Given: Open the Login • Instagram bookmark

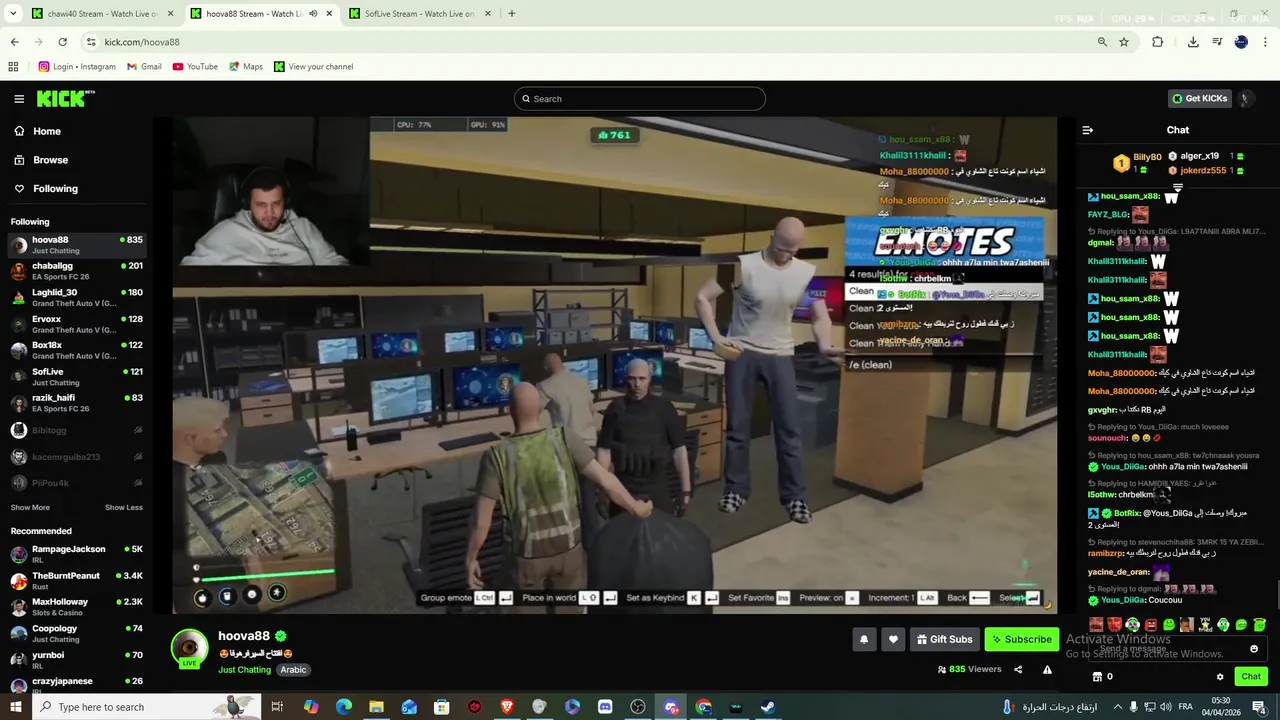Looking at the screenshot, I should tap(77, 67).
